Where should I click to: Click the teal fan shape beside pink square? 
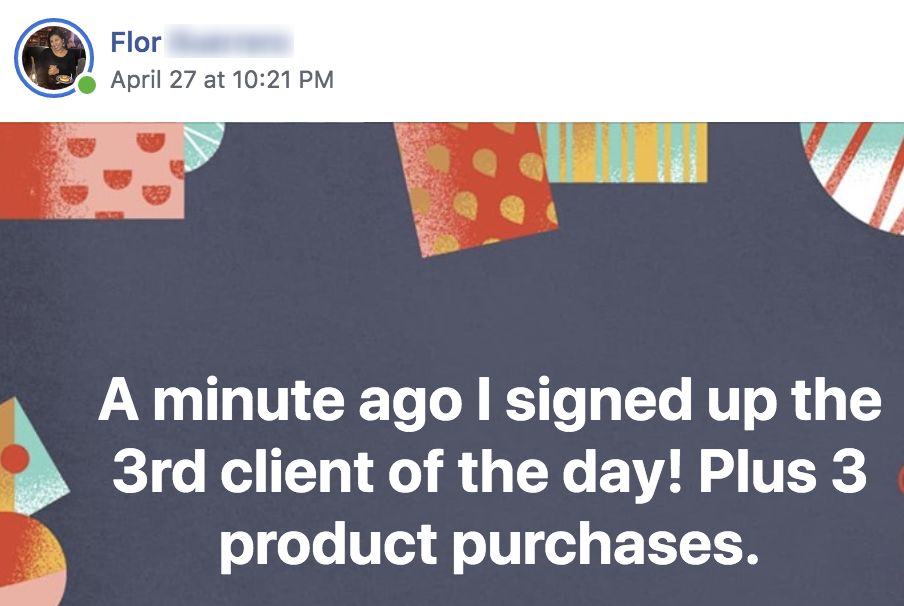click(202, 144)
